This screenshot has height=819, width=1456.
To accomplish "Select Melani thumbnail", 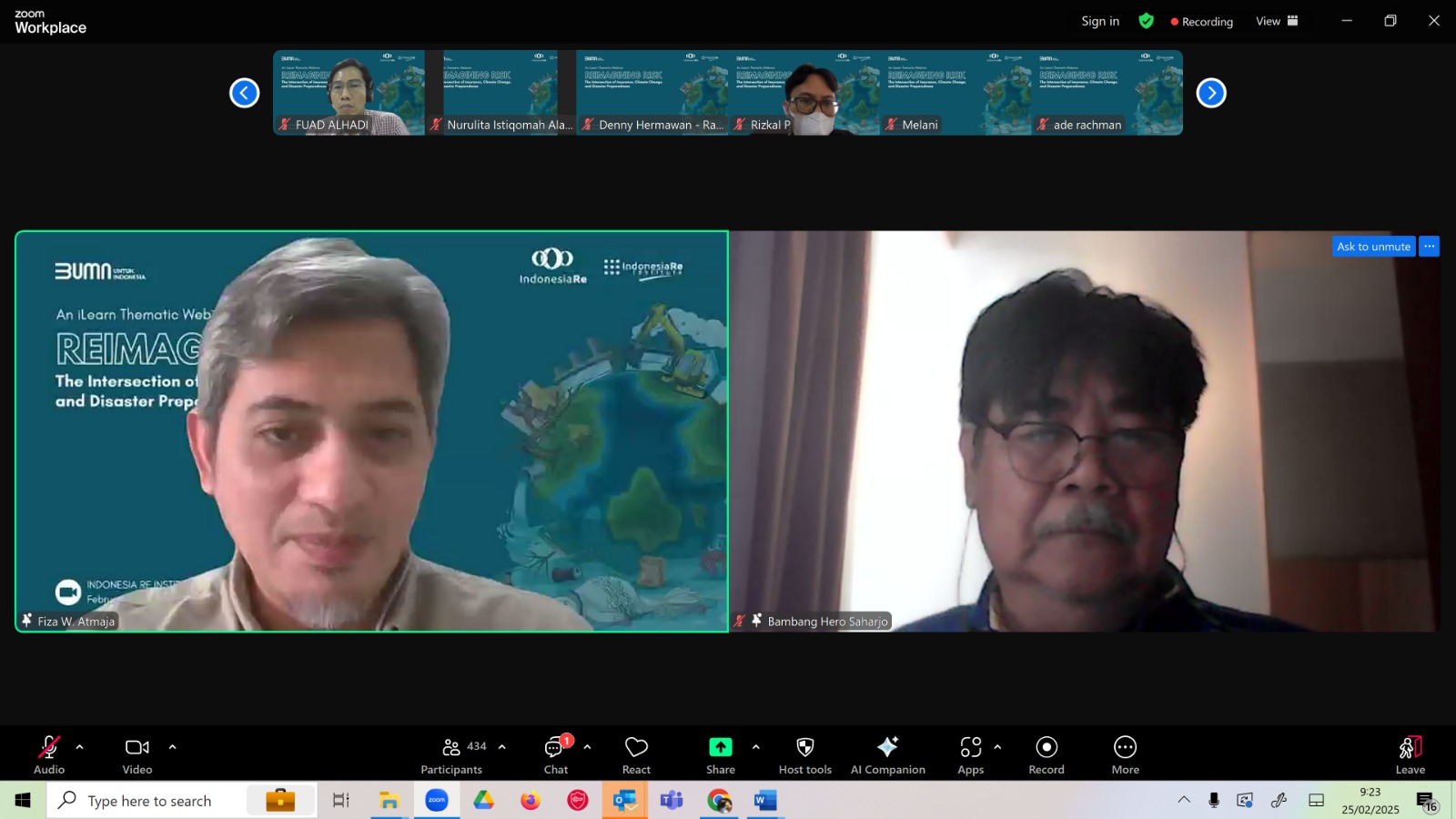I will pos(955,93).
